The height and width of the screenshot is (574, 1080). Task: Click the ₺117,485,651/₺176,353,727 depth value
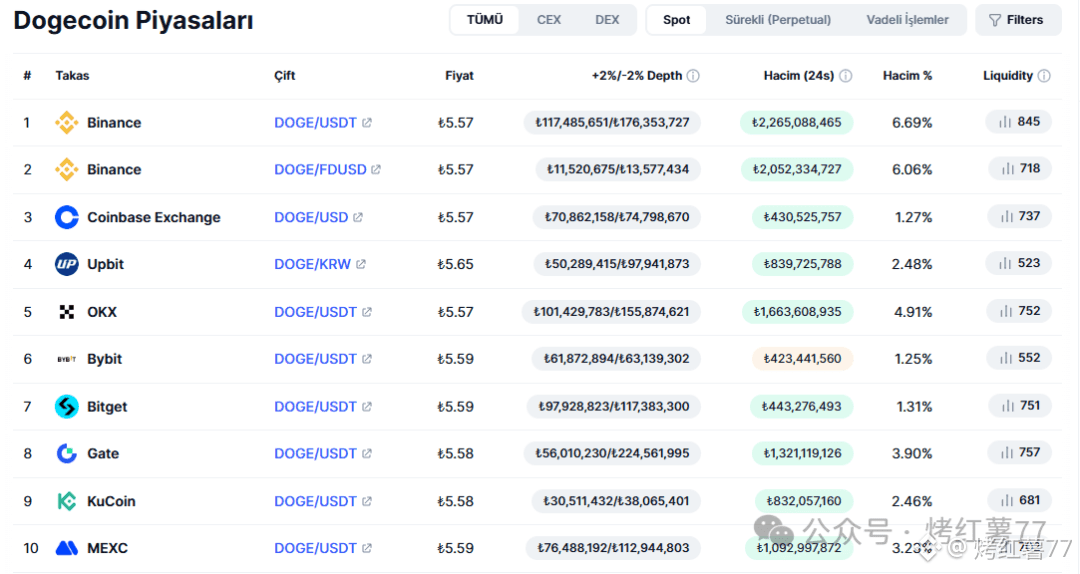[x=612, y=123]
